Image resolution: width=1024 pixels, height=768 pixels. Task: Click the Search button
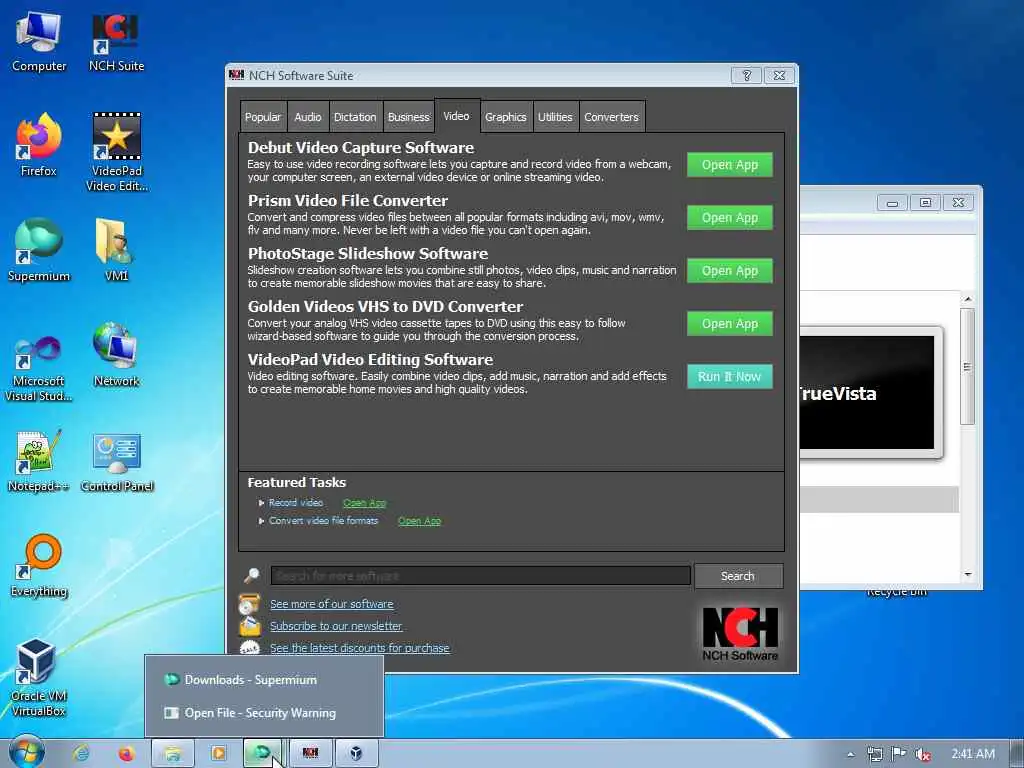(x=738, y=576)
